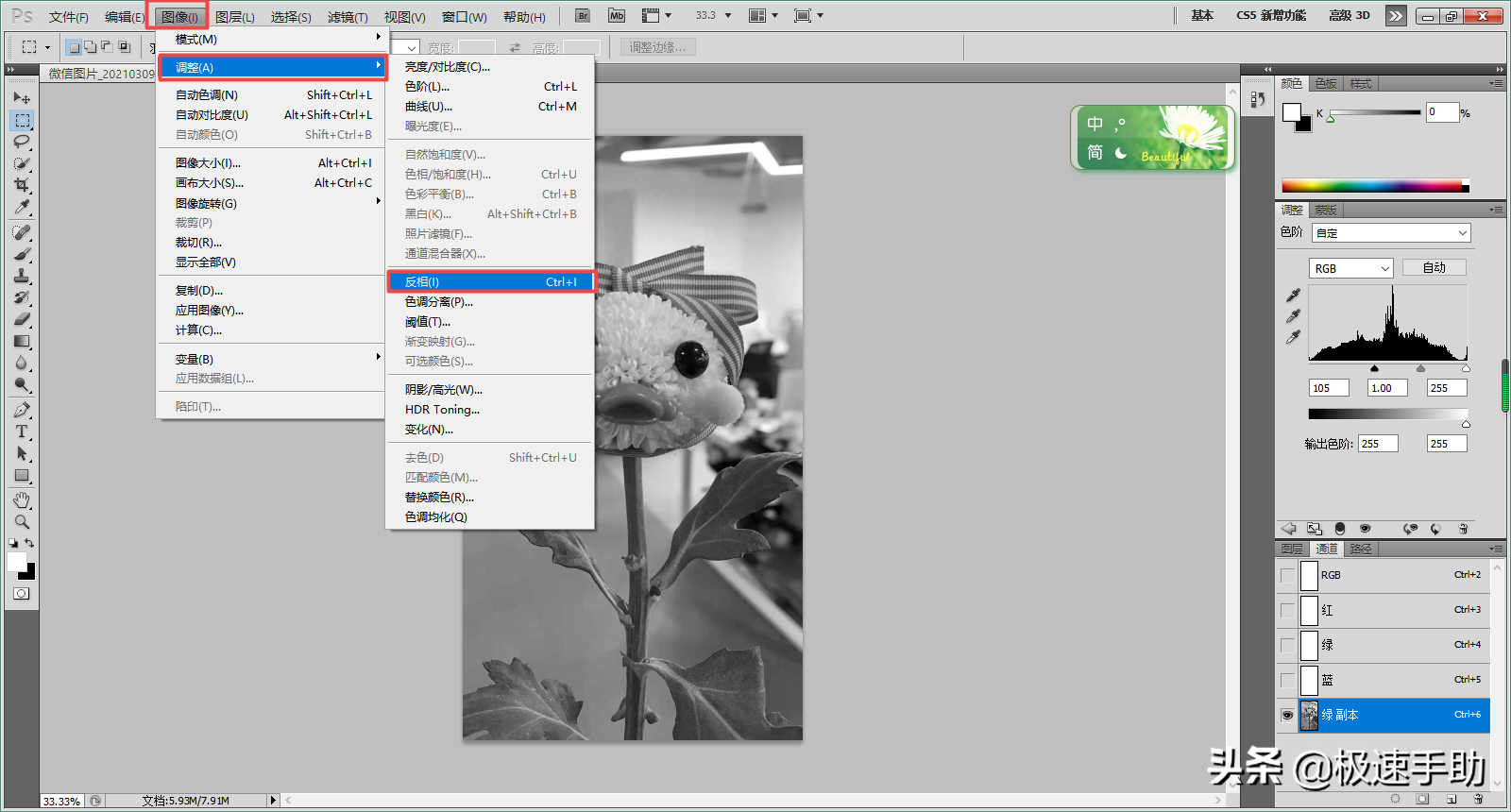This screenshot has width=1511, height=812.
Task: Click return to adjustment list arrow
Action: click(x=1288, y=529)
